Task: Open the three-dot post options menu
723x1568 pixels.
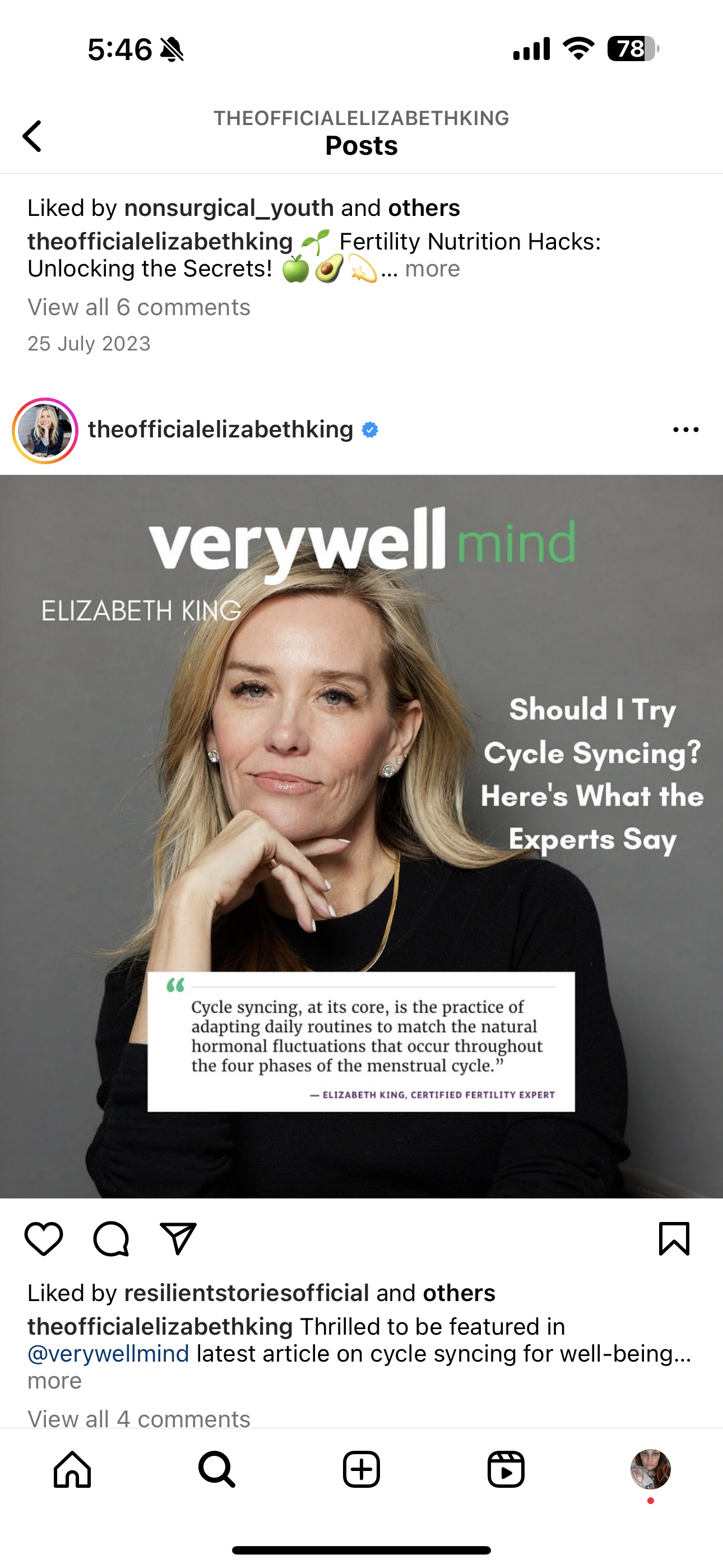Action: [686, 430]
